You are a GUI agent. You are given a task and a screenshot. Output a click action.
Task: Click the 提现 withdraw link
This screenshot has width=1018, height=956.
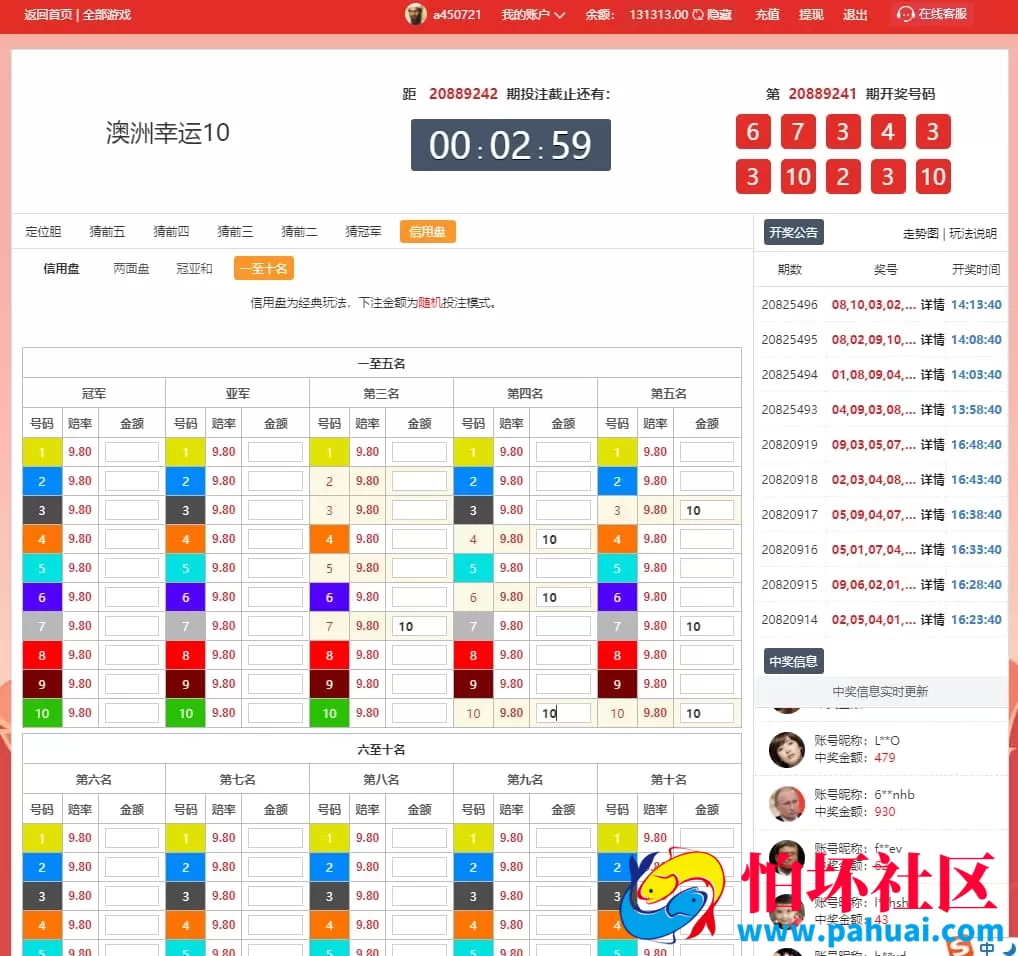click(810, 15)
